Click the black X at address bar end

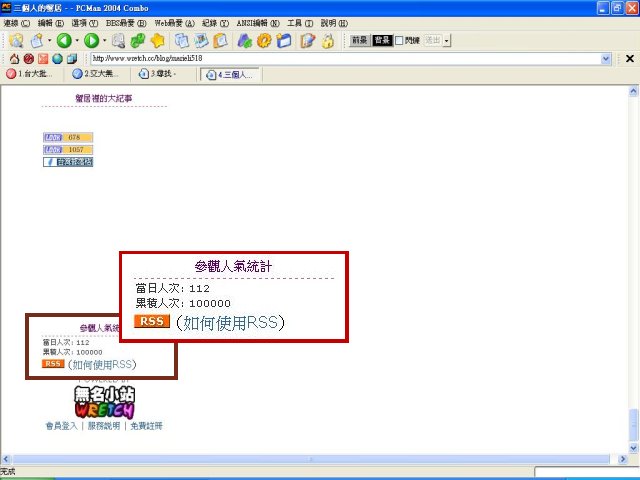tap(630, 59)
